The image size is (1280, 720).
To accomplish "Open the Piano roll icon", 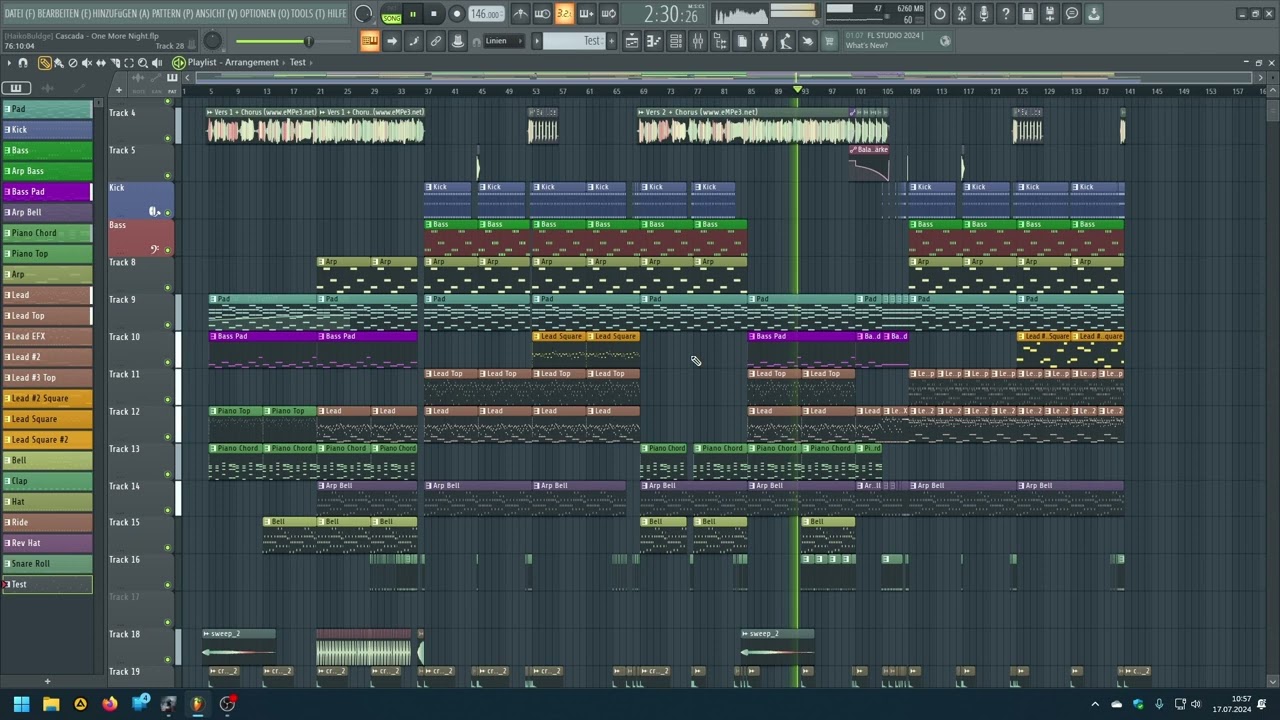I will [x=653, y=41].
